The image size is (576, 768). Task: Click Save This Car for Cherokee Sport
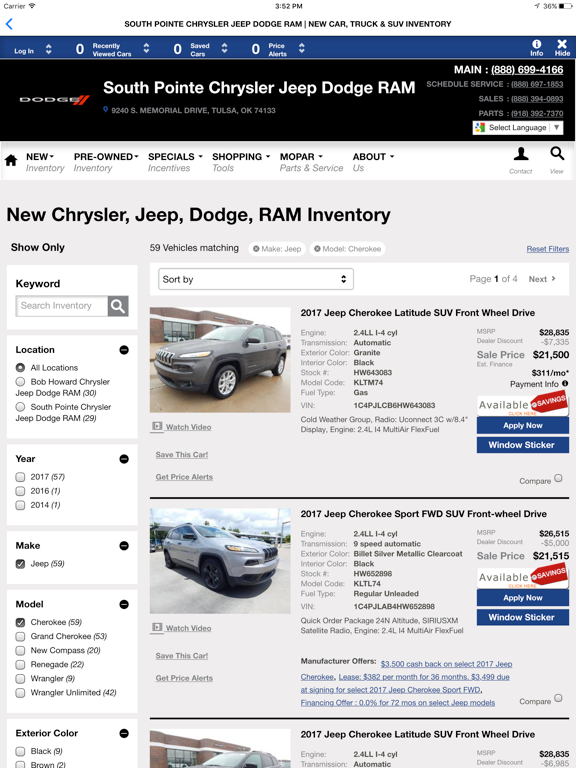tap(182, 655)
